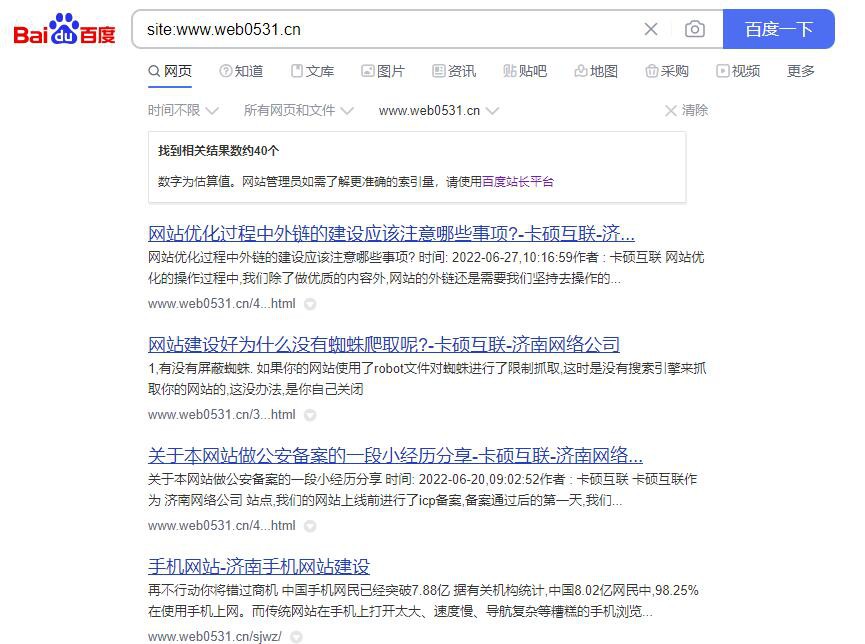Open the 手机网站-济南手机网站建设 result

tap(259, 567)
